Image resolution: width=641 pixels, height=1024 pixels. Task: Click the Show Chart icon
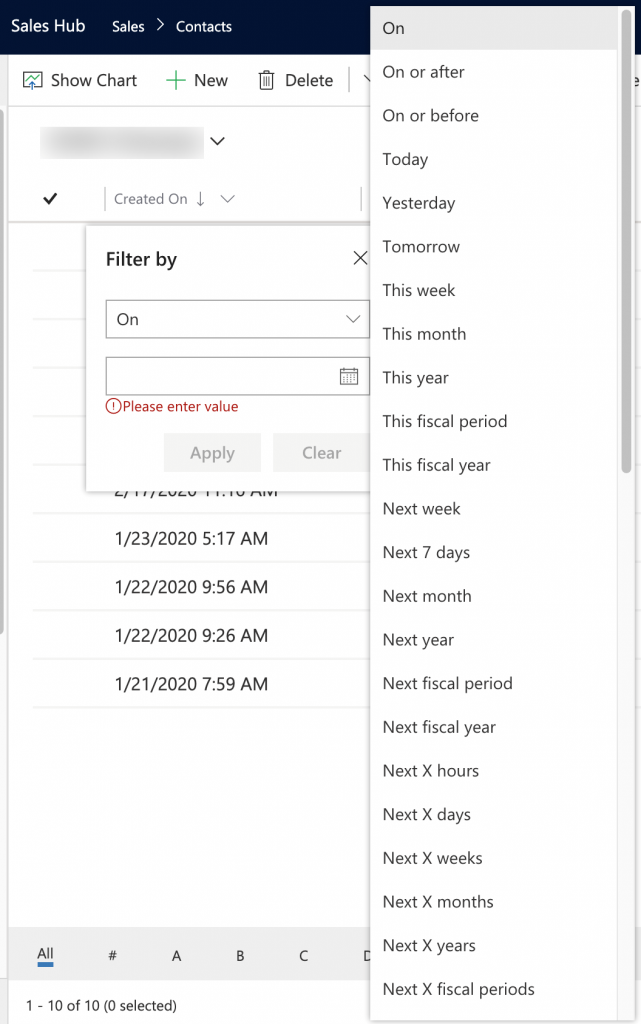point(30,79)
